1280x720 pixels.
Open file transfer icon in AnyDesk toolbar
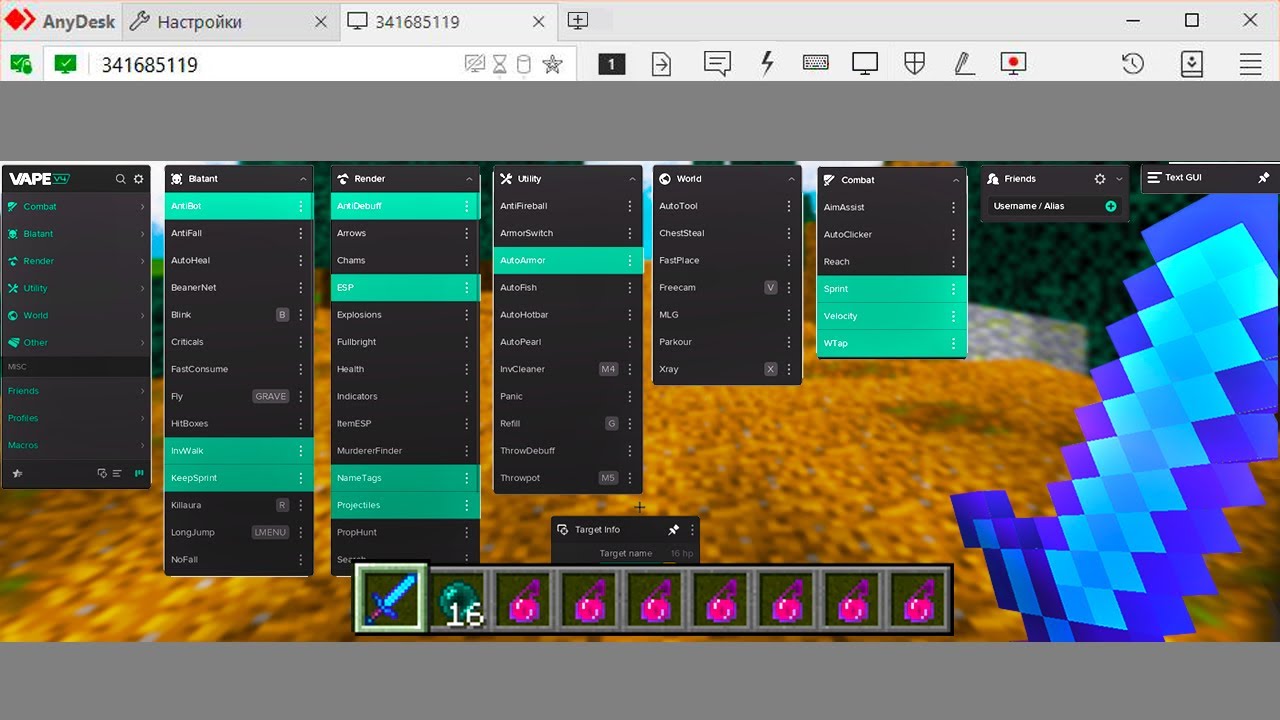(661, 64)
